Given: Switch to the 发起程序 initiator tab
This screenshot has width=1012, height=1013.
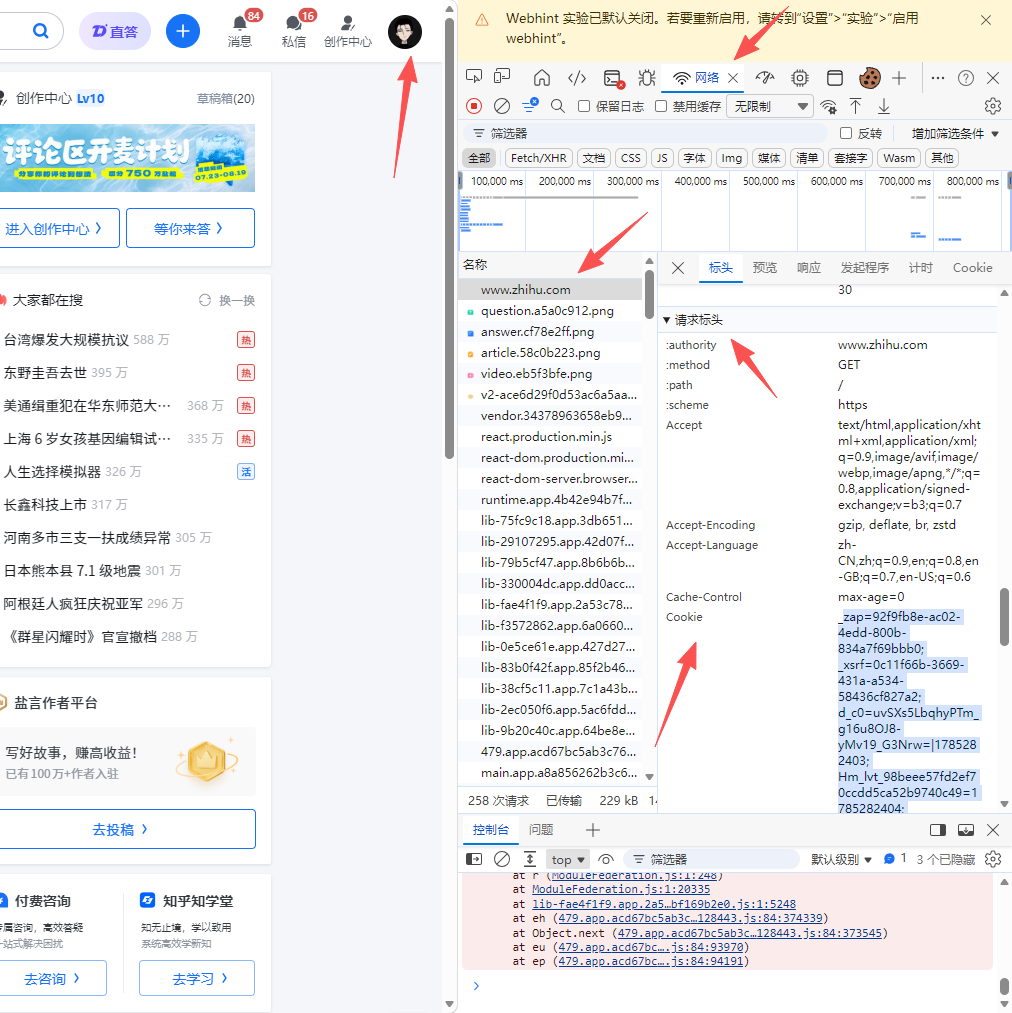Looking at the screenshot, I should pyautogui.click(x=865, y=267).
